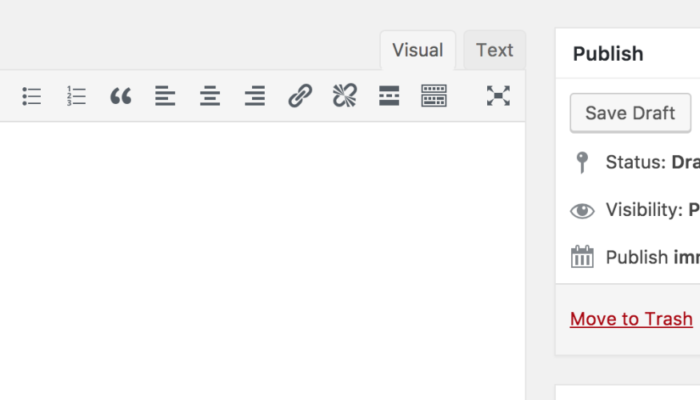Viewport: 700px width, 400px height.
Task: Click the Move to Trash link
Action: 631,319
